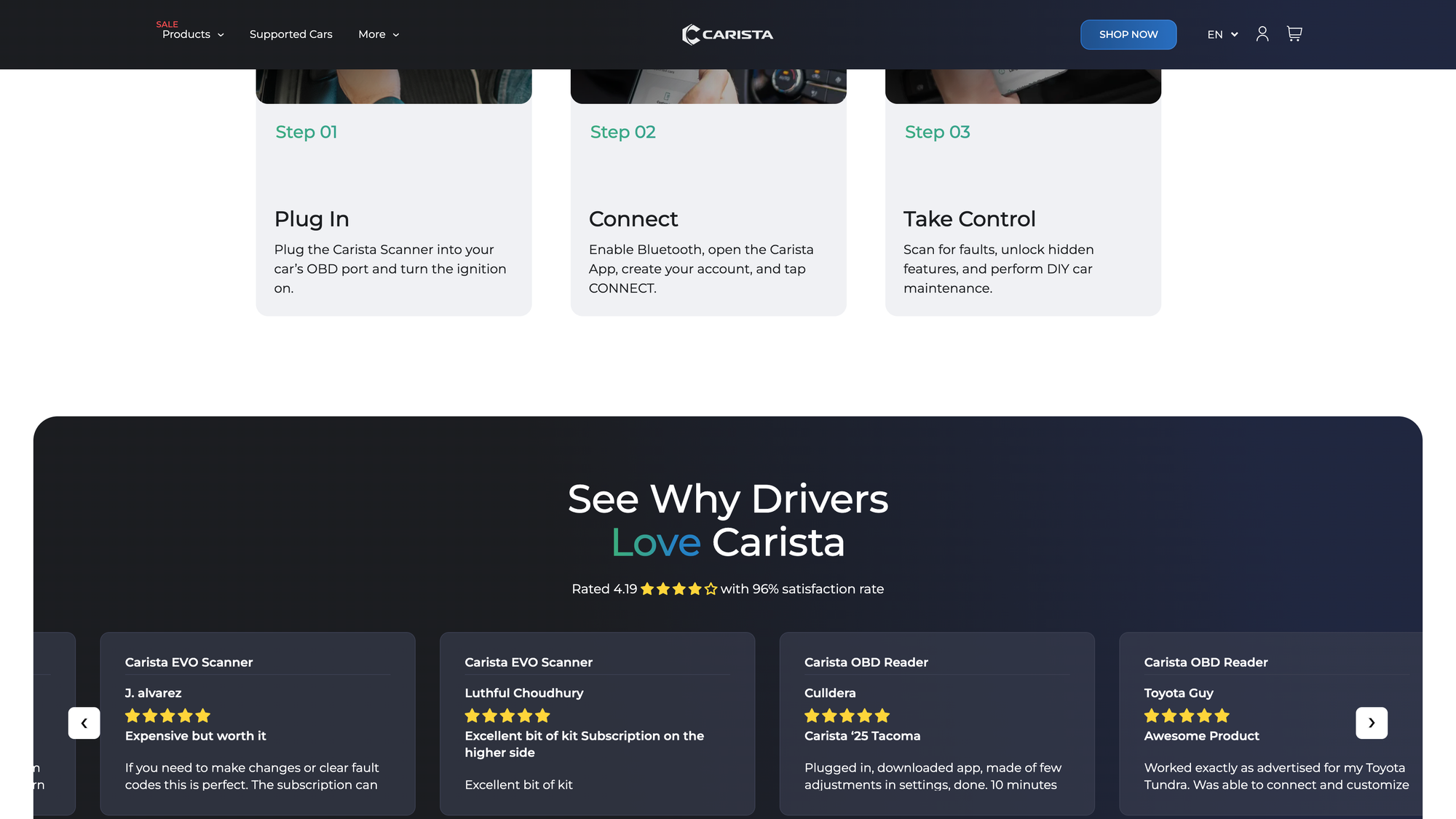The height and width of the screenshot is (819, 1456).
Task: Click "Carista '25 Tacoma" review title
Action: point(863,736)
